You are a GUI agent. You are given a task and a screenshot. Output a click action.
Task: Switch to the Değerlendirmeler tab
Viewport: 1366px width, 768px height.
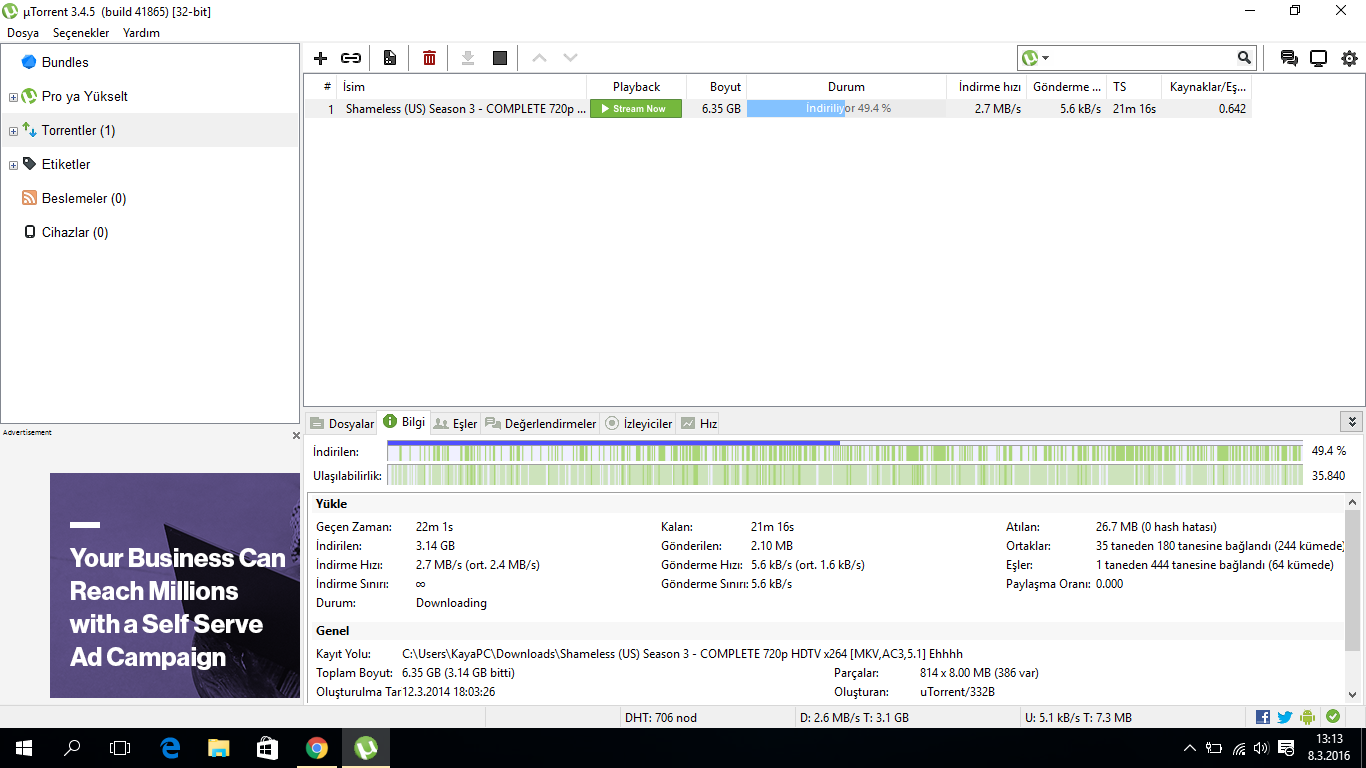tap(541, 423)
